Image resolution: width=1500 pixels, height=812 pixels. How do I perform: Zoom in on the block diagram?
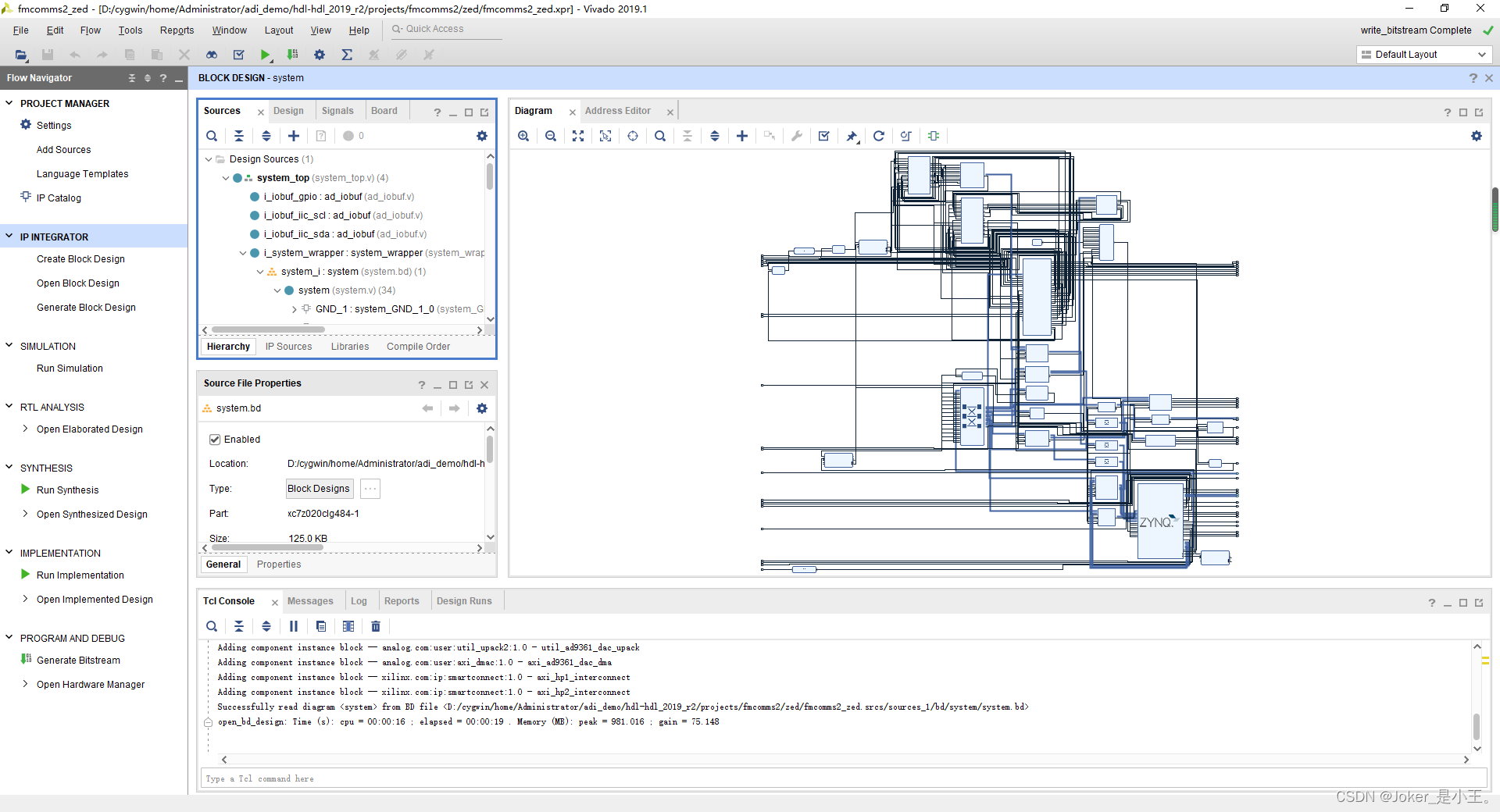(523, 136)
